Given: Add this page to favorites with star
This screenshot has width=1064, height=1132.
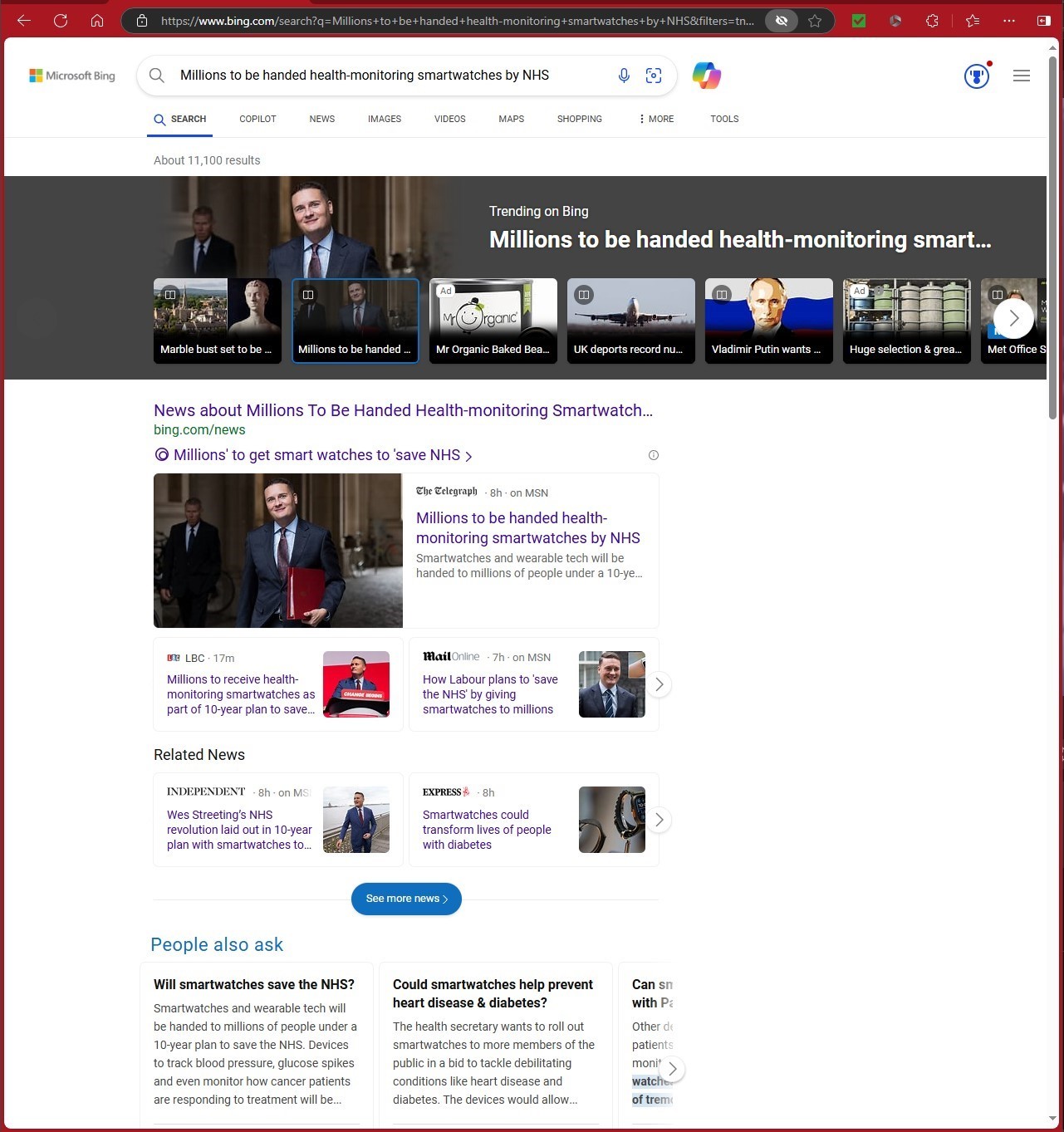Looking at the screenshot, I should point(815,21).
